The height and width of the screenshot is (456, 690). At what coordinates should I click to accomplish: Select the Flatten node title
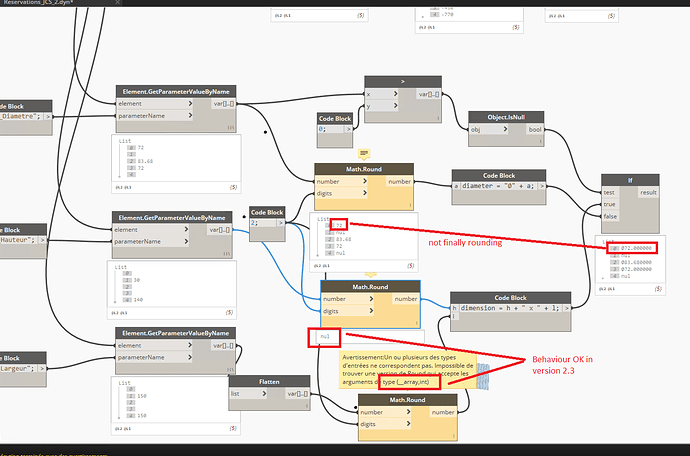269,382
